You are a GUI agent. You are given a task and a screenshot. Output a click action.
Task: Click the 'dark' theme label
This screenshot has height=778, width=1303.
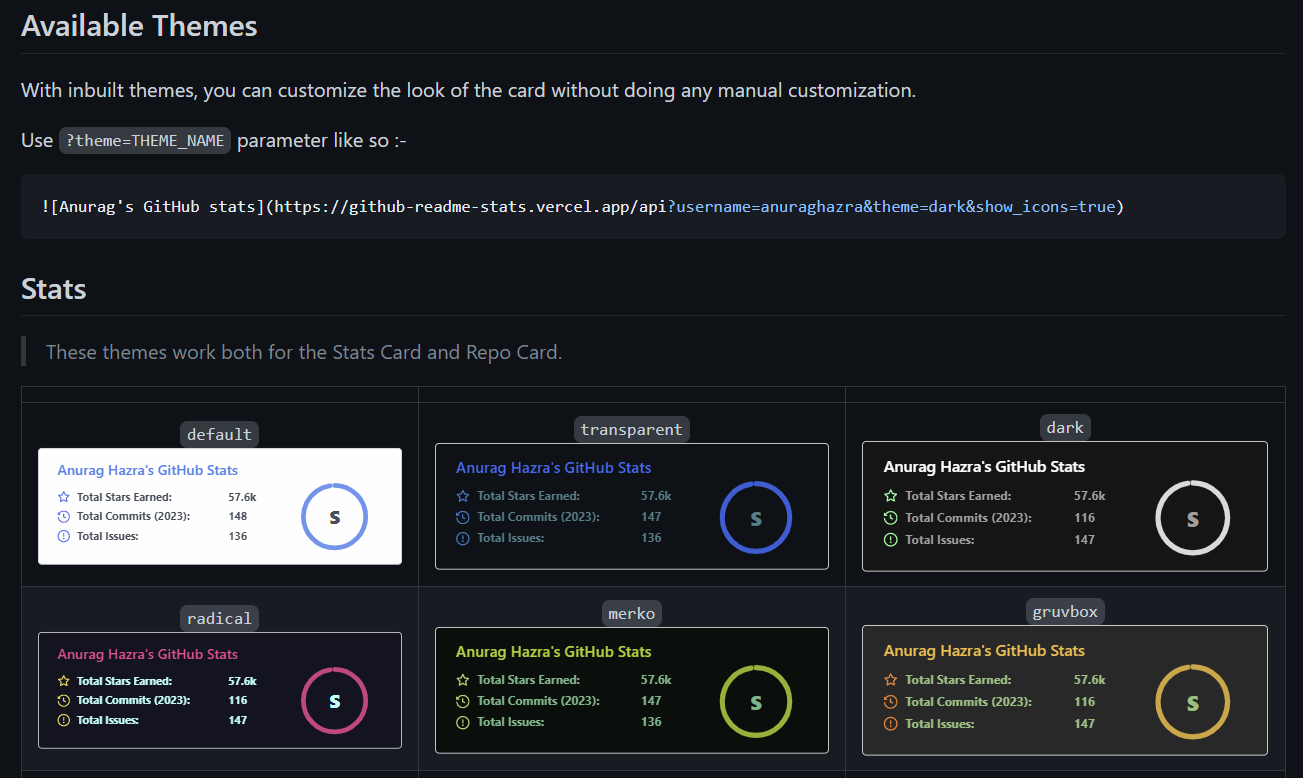coord(1065,427)
